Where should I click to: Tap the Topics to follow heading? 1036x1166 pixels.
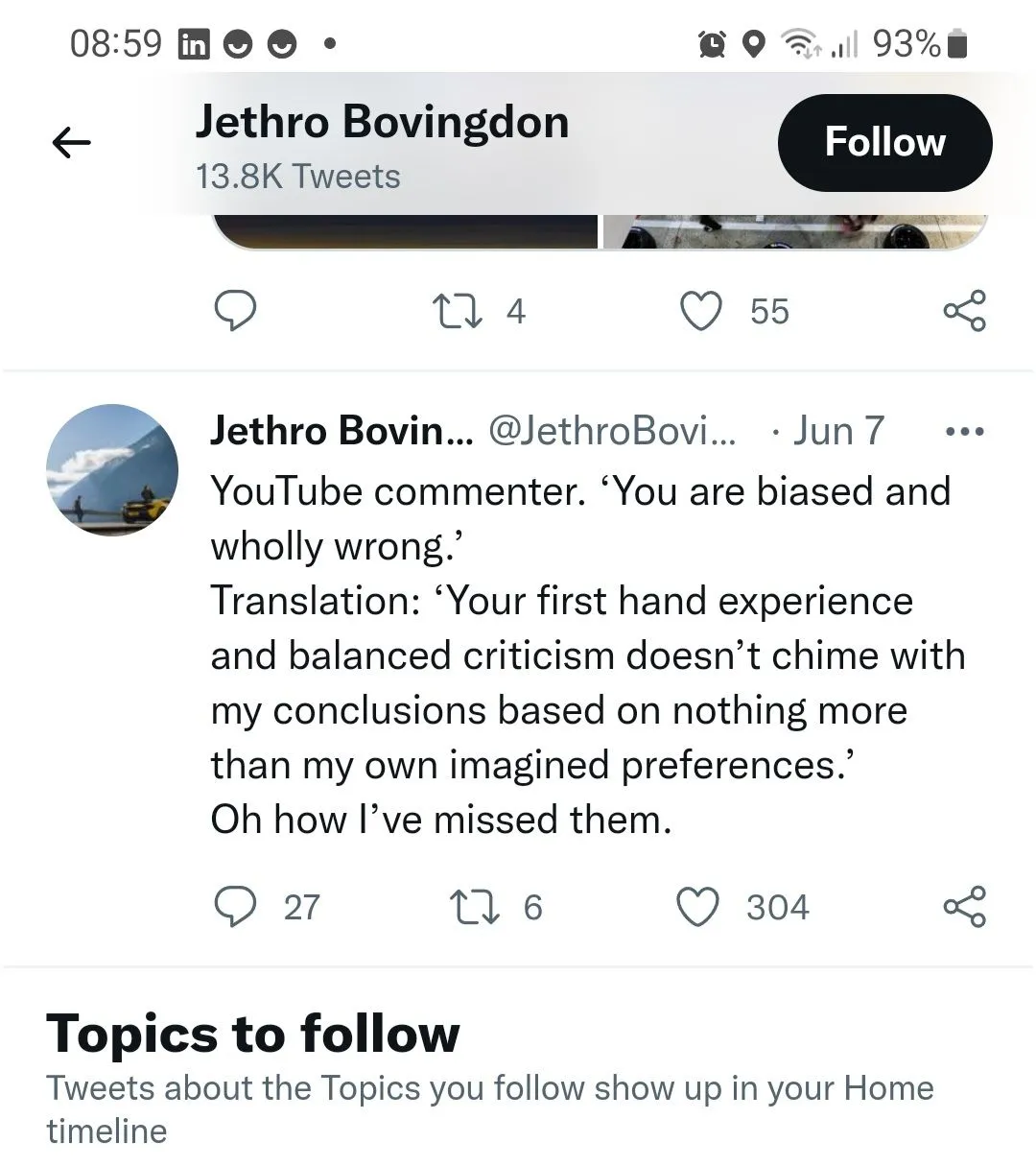click(x=253, y=1034)
